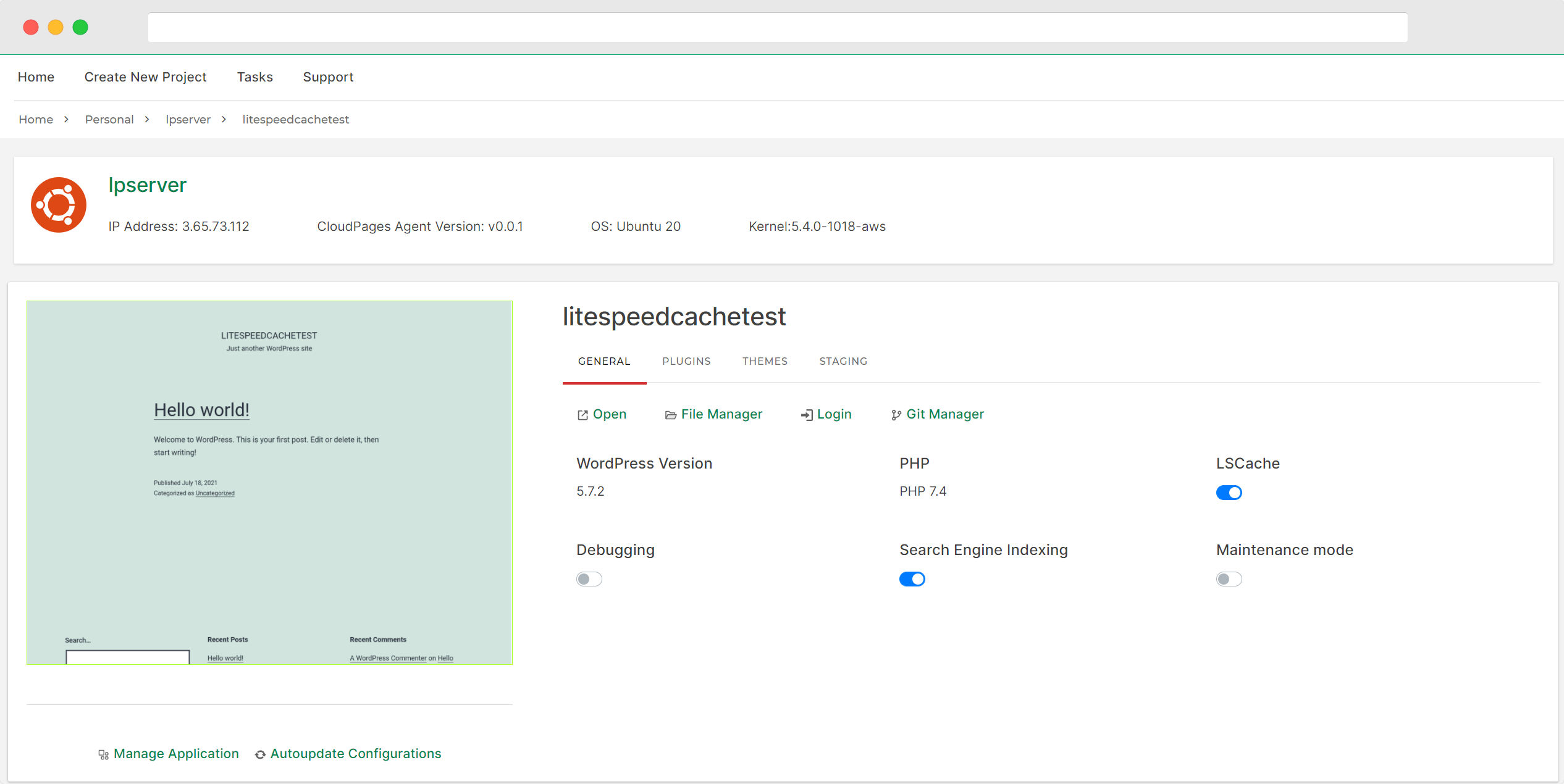
Task: Click Kernel:5.4.0-1018-aws text
Action: (817, 227)
